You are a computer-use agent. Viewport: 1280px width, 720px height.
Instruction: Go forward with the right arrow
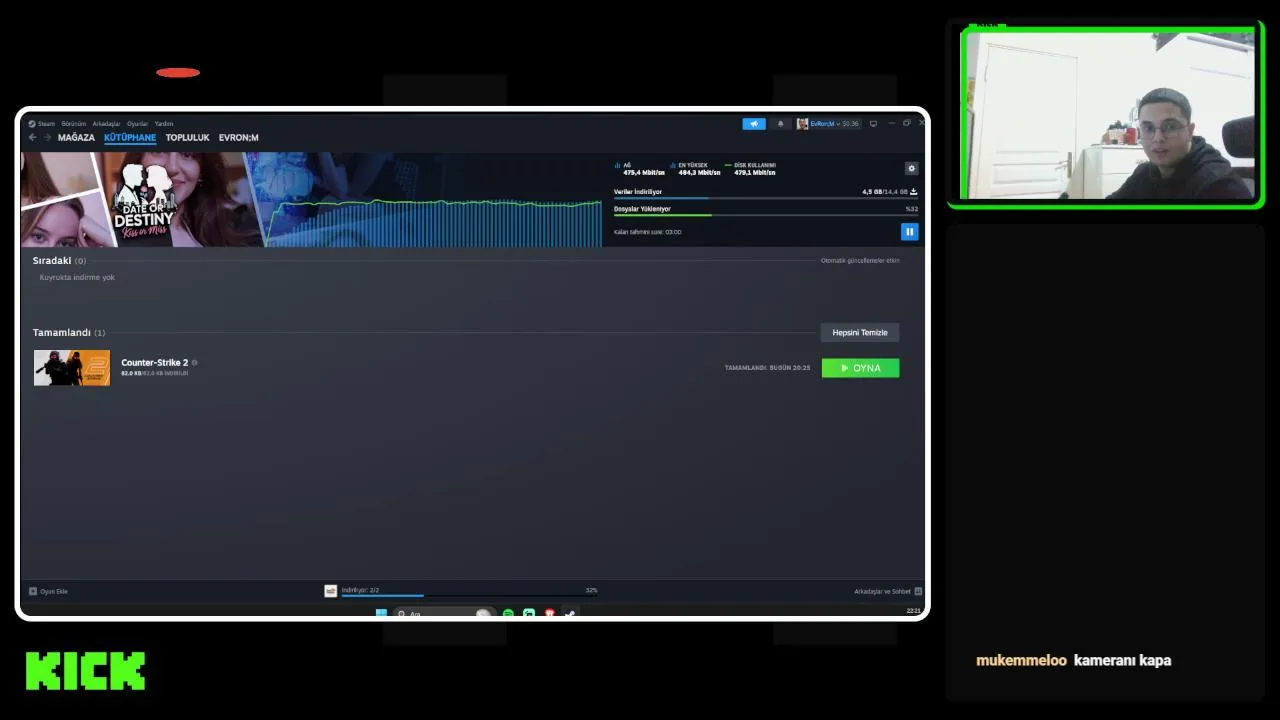click(46, 137)
